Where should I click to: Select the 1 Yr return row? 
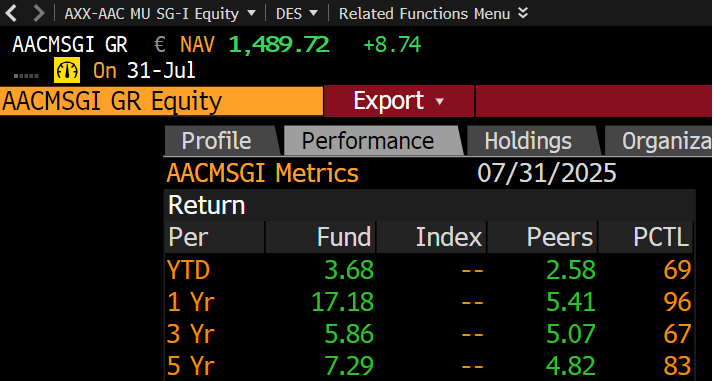[x=429, y=302]
